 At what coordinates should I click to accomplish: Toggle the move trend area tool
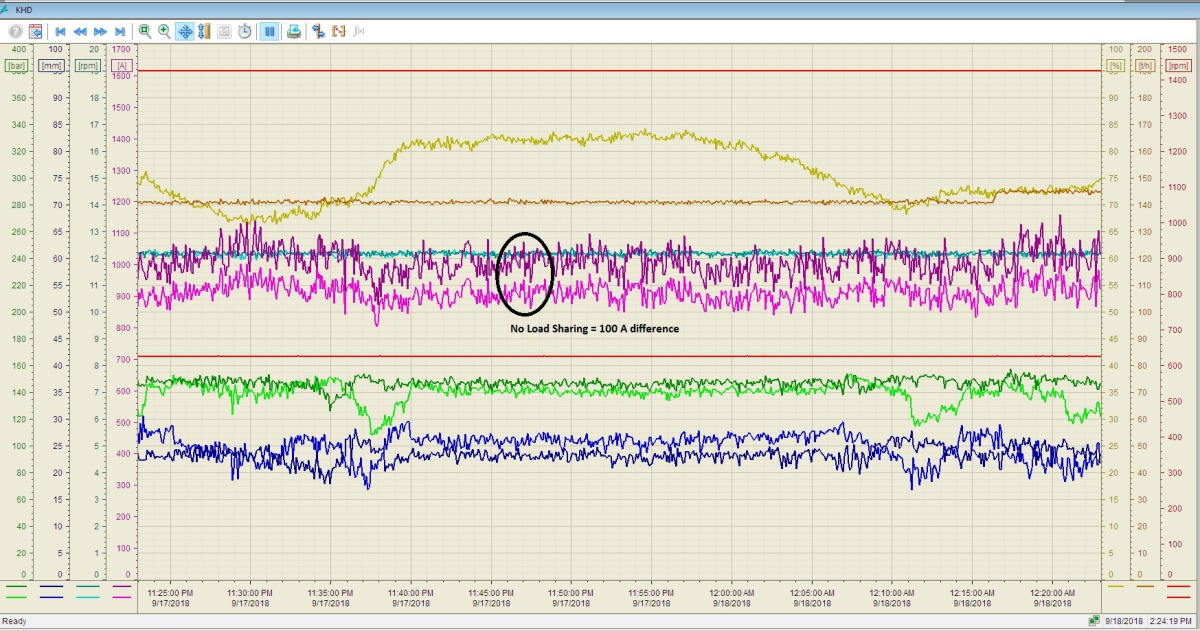tap(185, 31)
